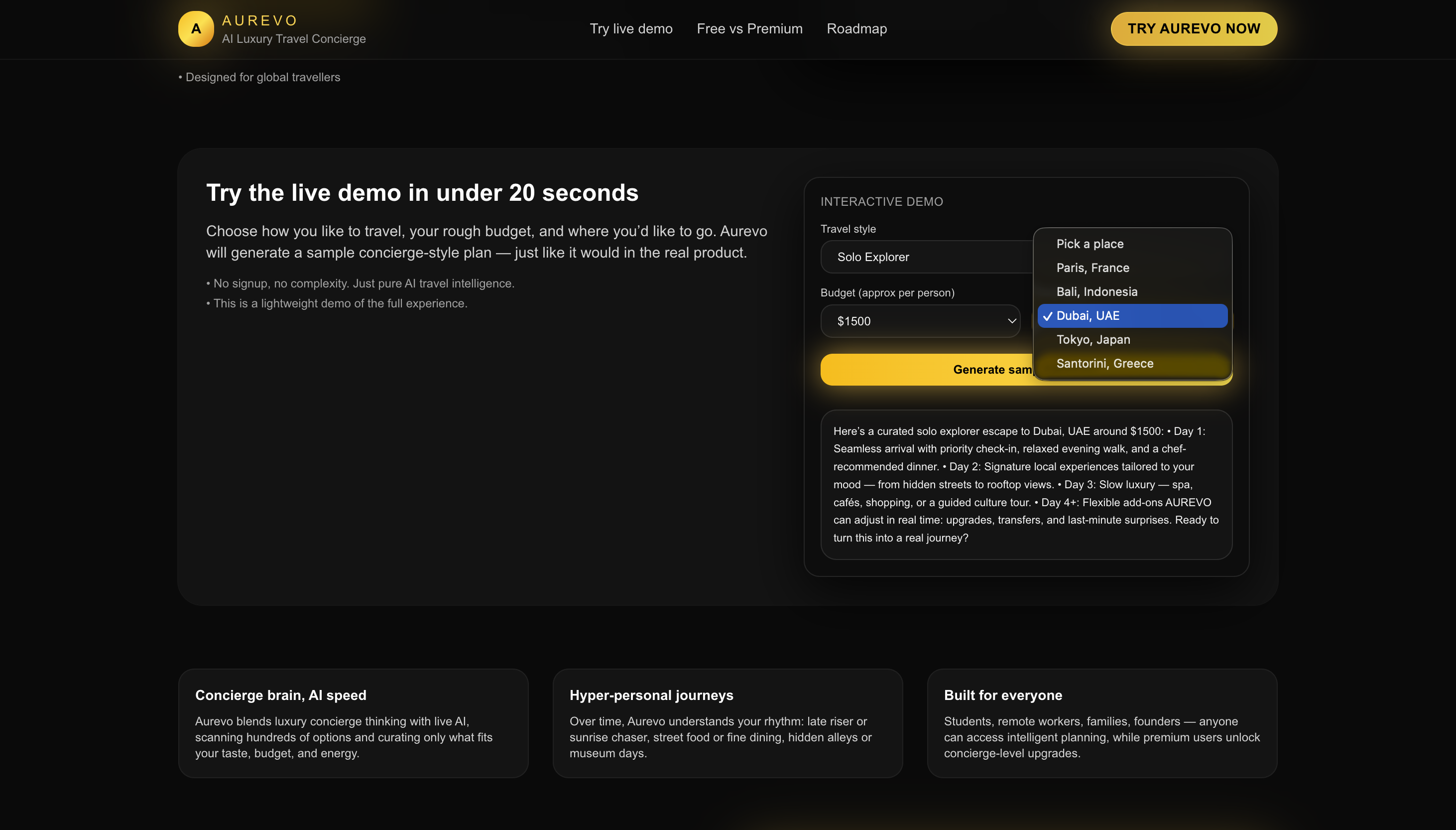Choose Tokyo, Japan from destination list
Viewport: 1456px width, 830px height.
tap(1092, 340)
